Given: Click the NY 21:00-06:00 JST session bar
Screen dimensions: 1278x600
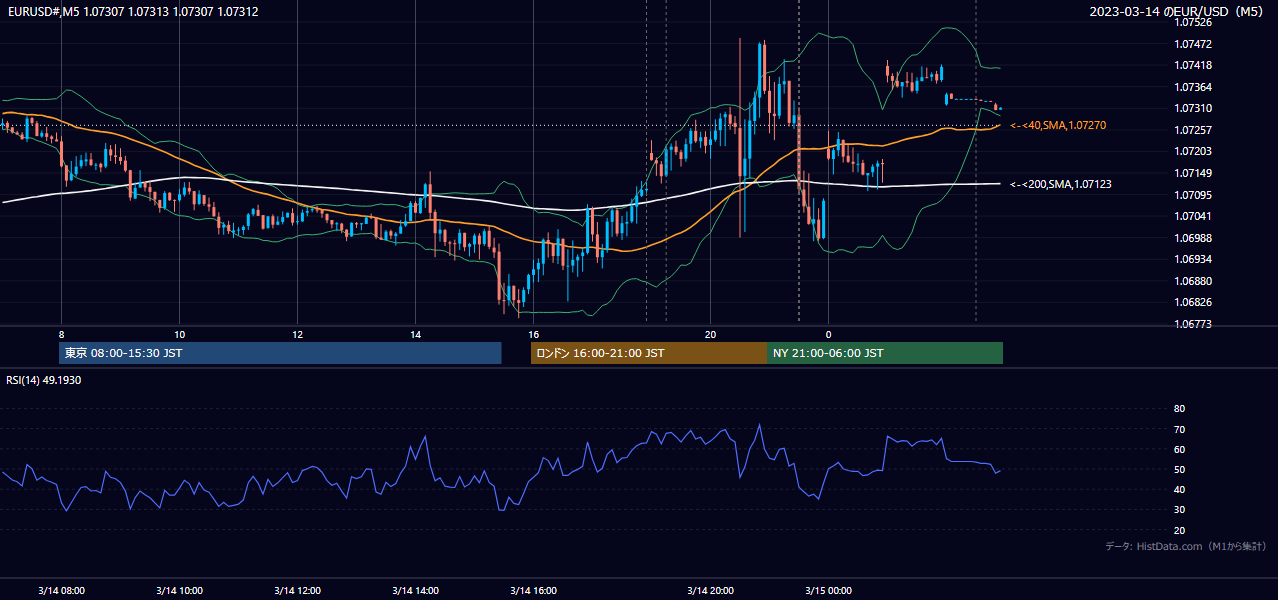Looking at the screenshot, I should 885,353.
